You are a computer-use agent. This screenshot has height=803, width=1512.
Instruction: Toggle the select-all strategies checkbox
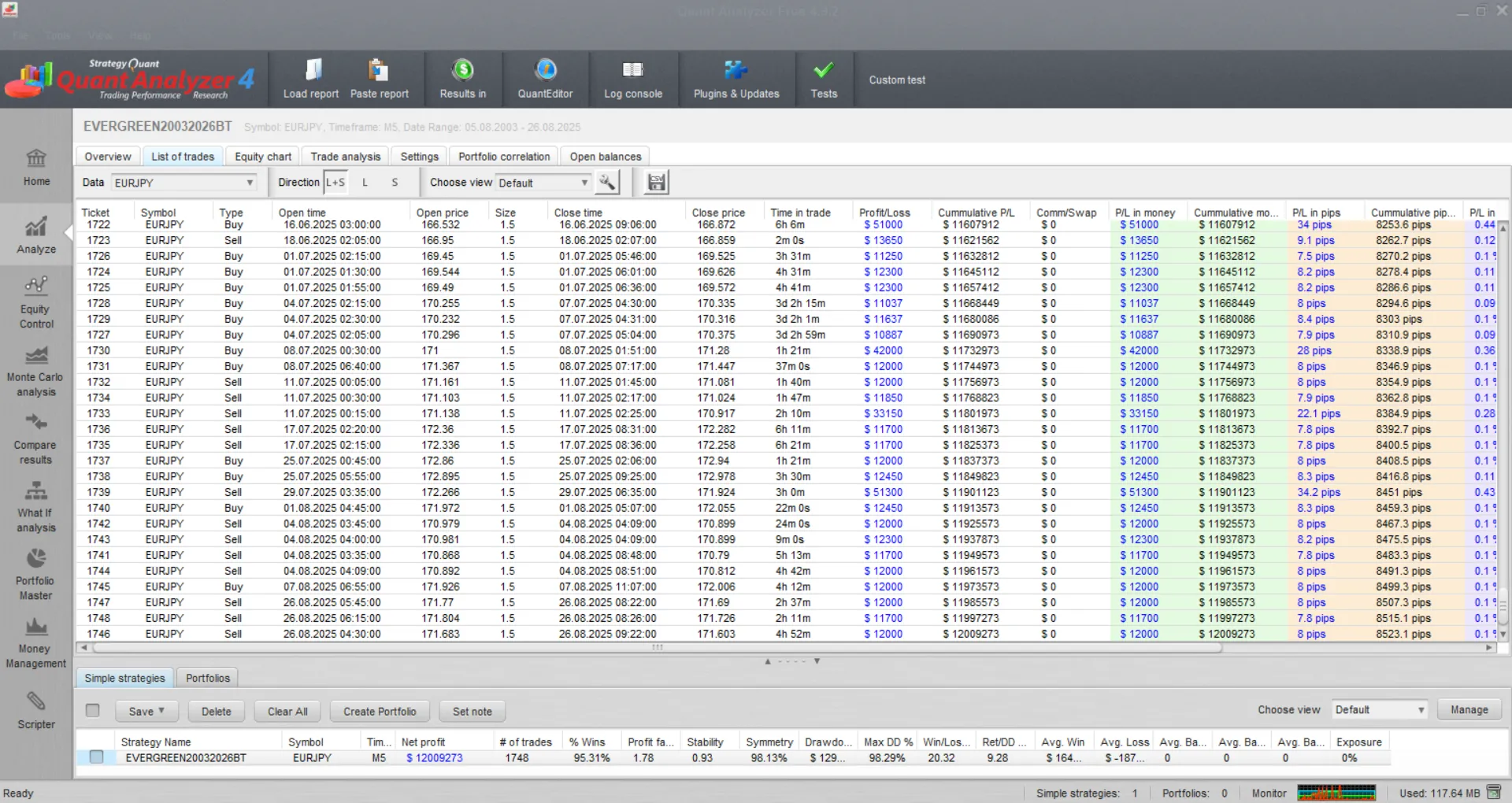(93, 711)
